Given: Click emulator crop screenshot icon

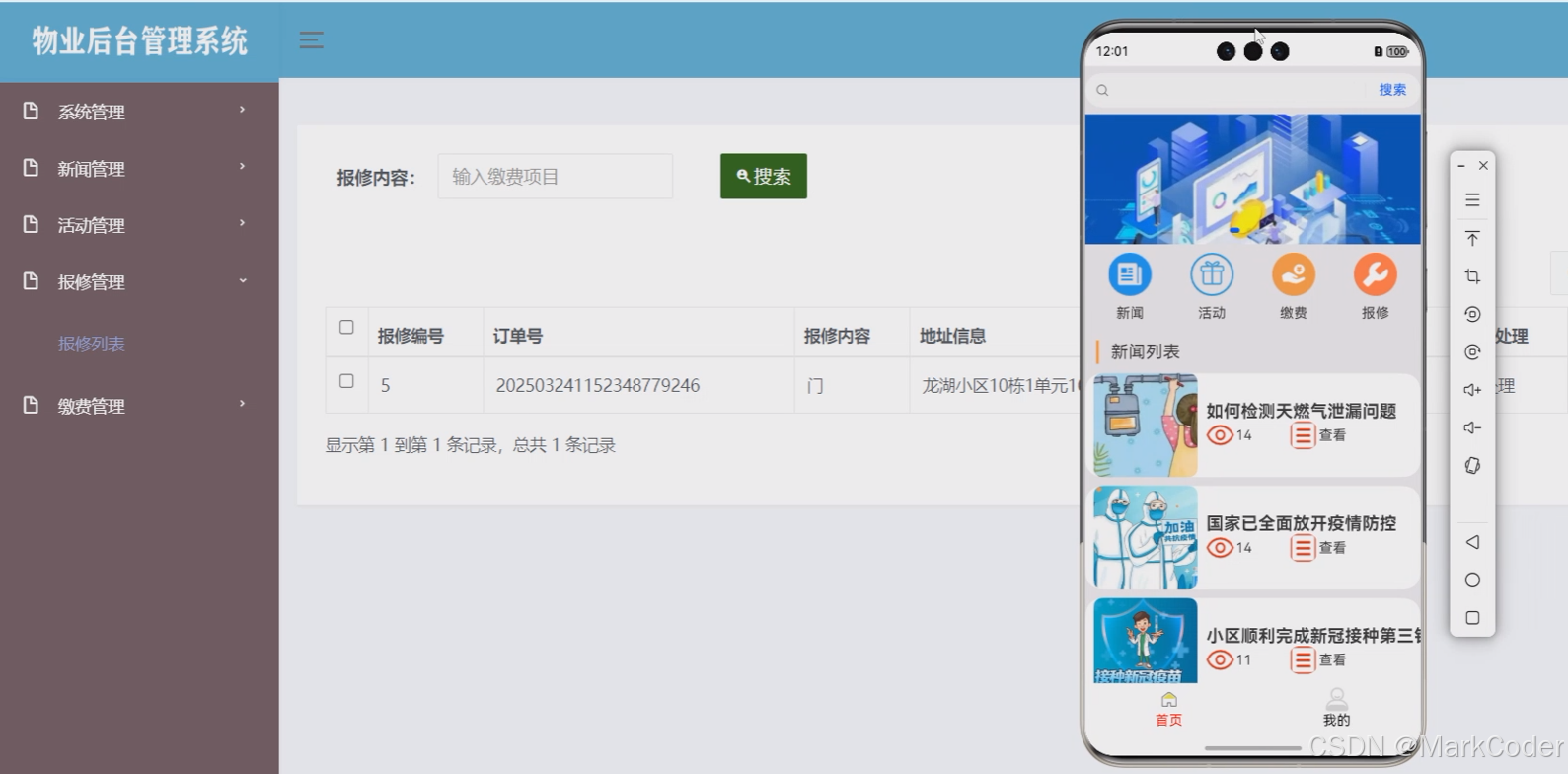Looking at the screenshot, I should pyautogui.click(x=1472, y=276).
